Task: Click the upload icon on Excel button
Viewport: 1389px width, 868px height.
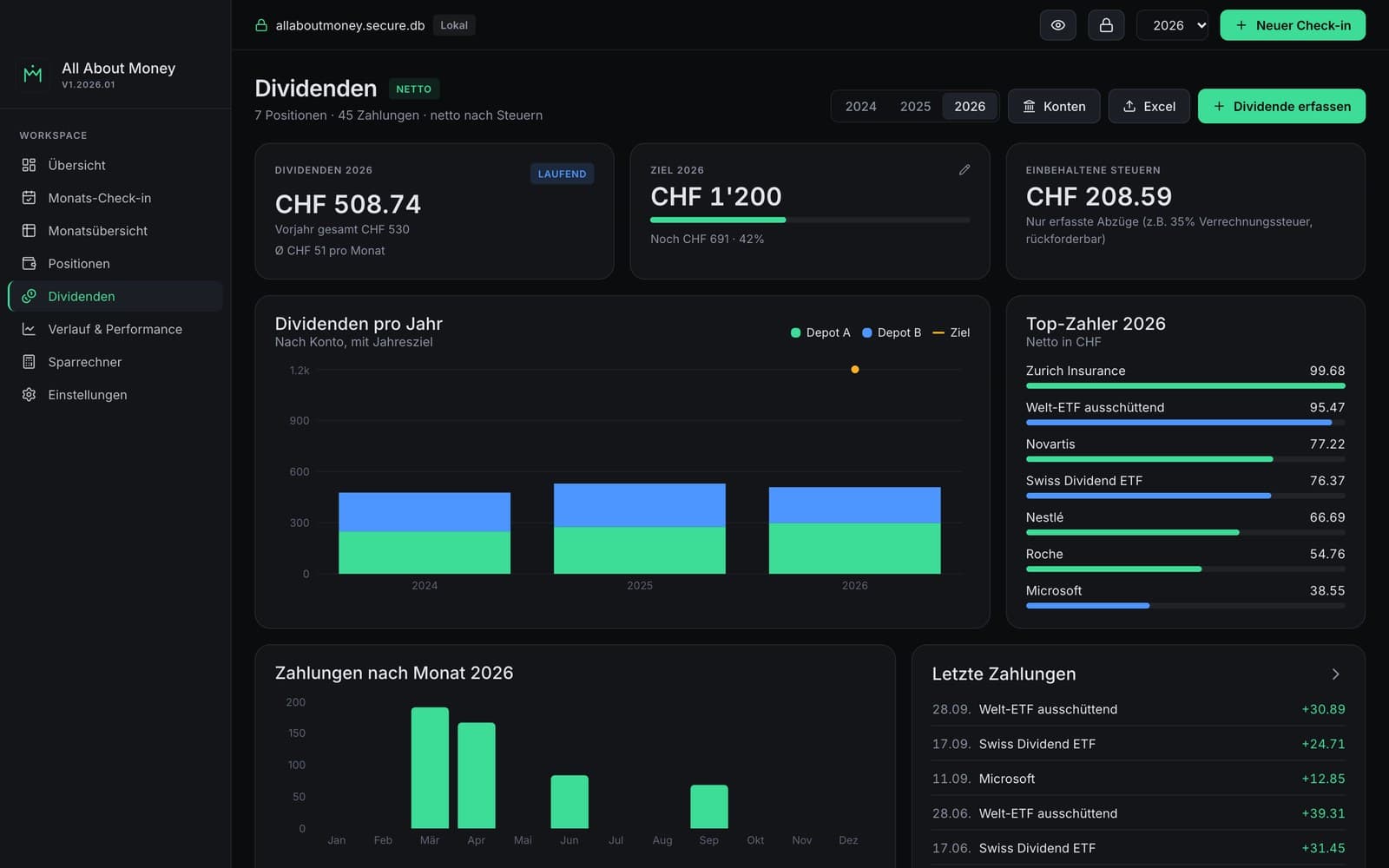Action: click(1129, 106)
